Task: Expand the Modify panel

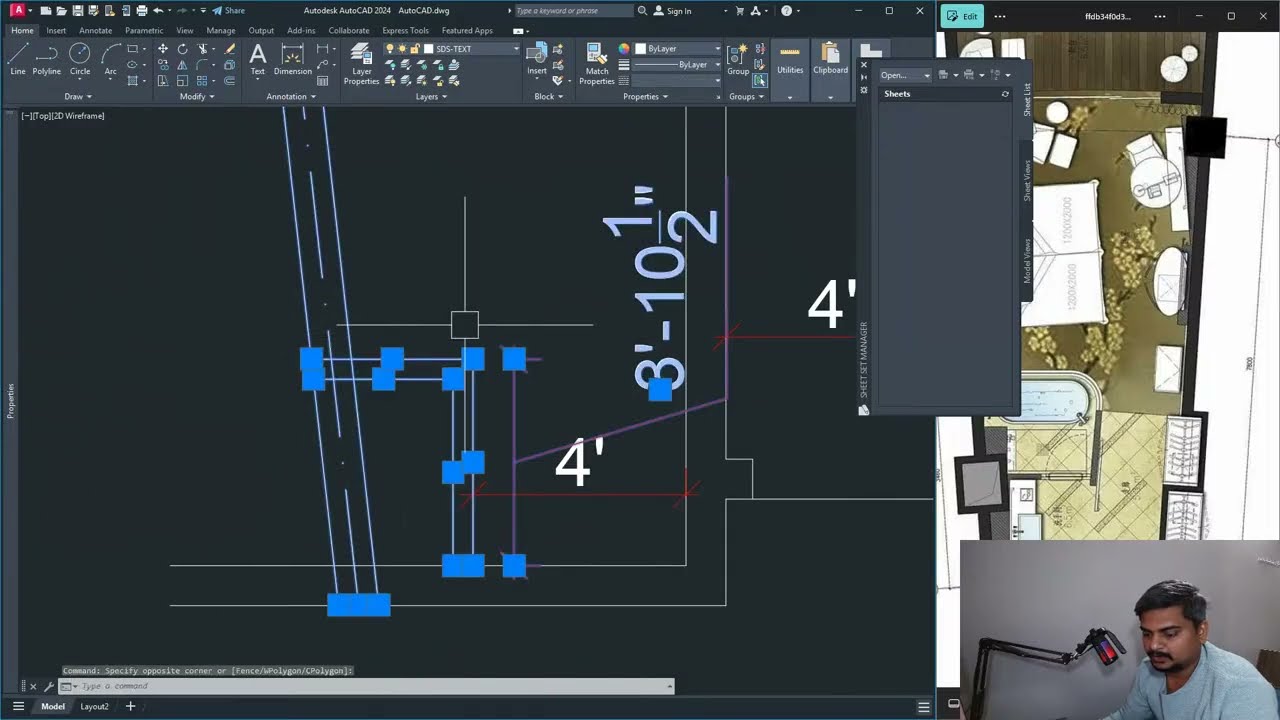Action: point(196,97)
